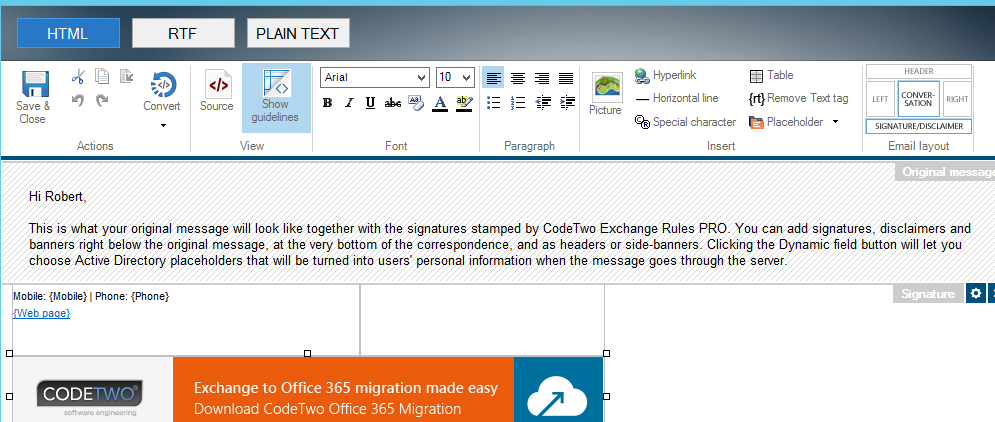Switch to the RTF tab
Viewport: 995px width, 422px height.
point(183,34)
